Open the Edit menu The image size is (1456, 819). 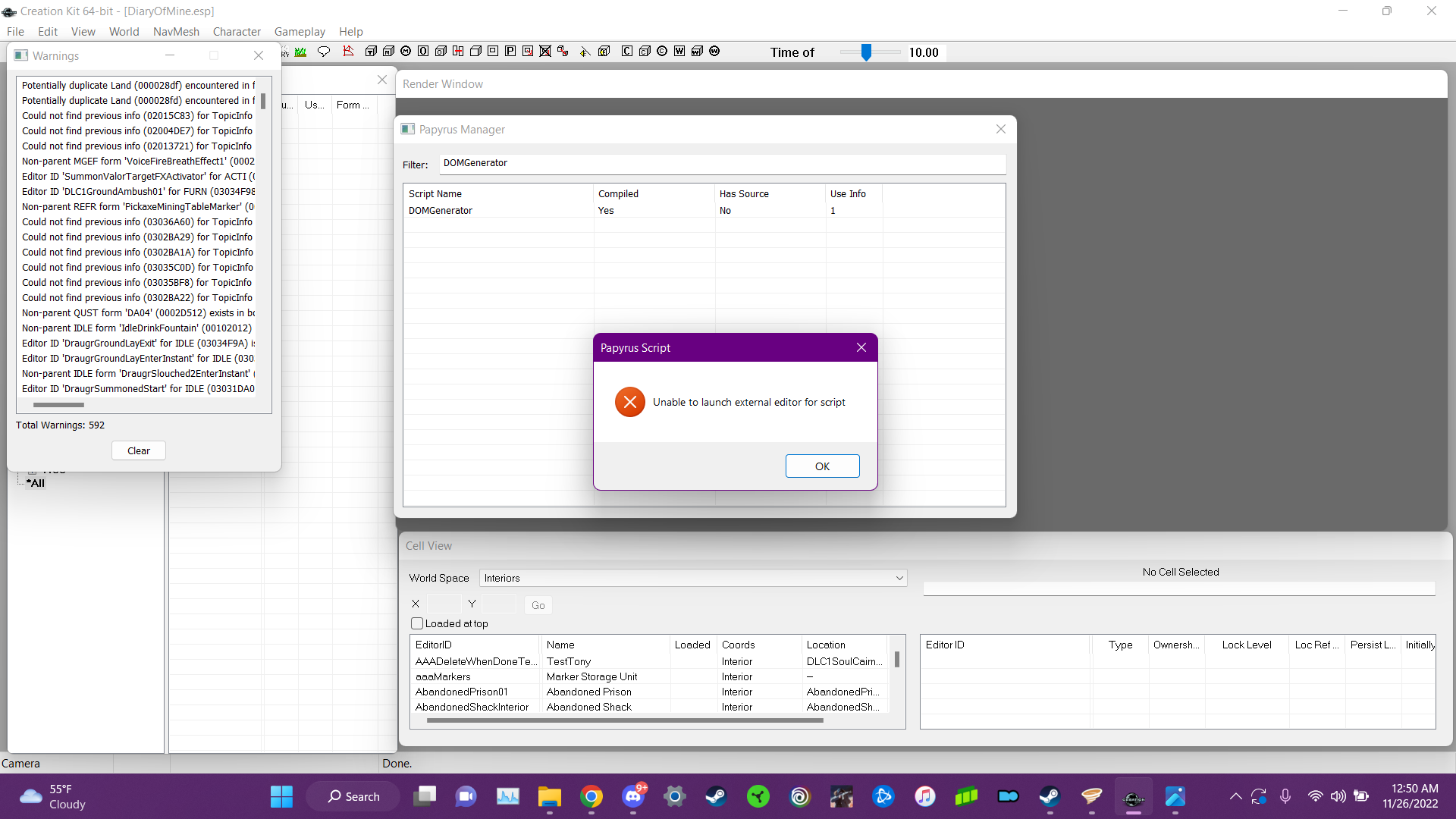(48, 32)
